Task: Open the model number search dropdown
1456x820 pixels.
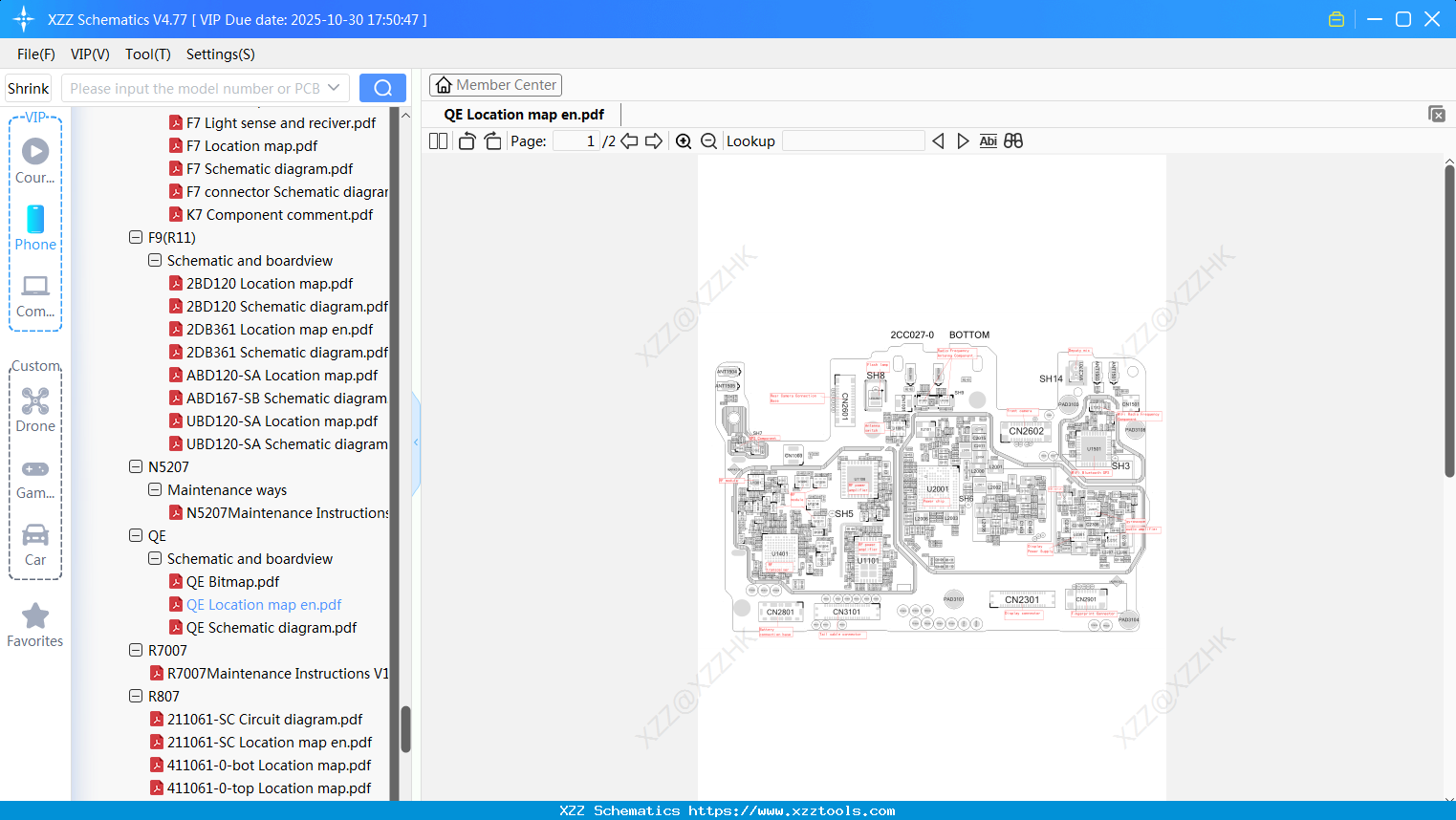Action: point(334,88)
